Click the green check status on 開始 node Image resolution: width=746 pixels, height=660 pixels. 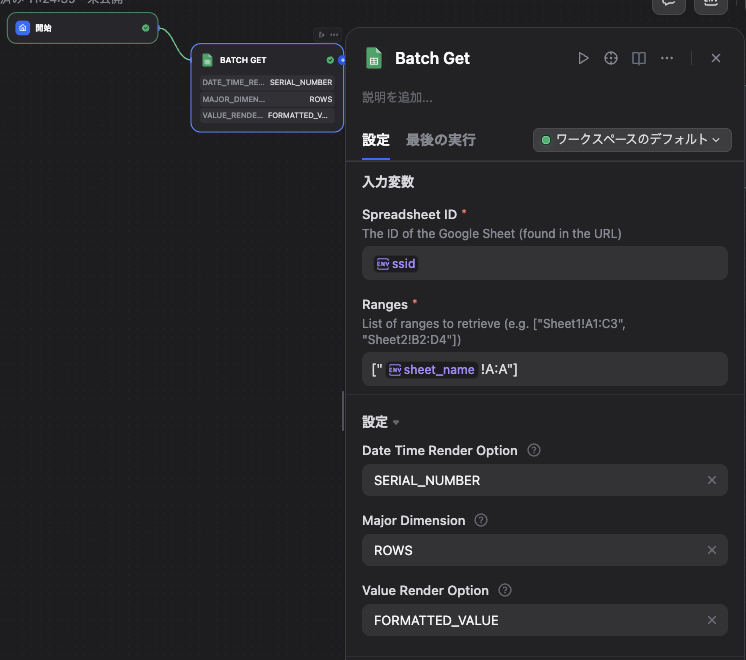146,28
